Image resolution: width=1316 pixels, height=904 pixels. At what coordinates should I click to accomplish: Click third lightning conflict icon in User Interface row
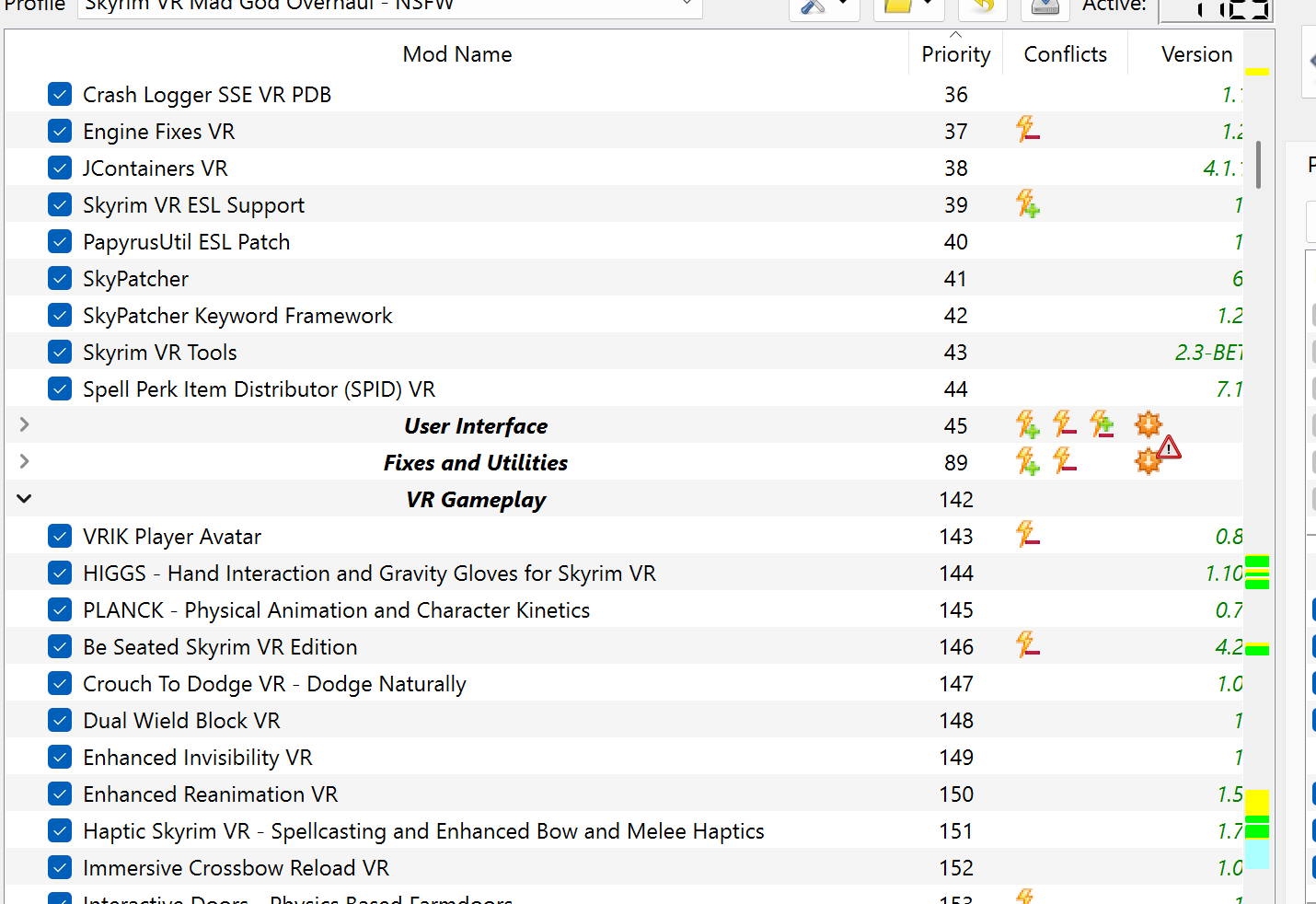click(x=1102, y=423)
